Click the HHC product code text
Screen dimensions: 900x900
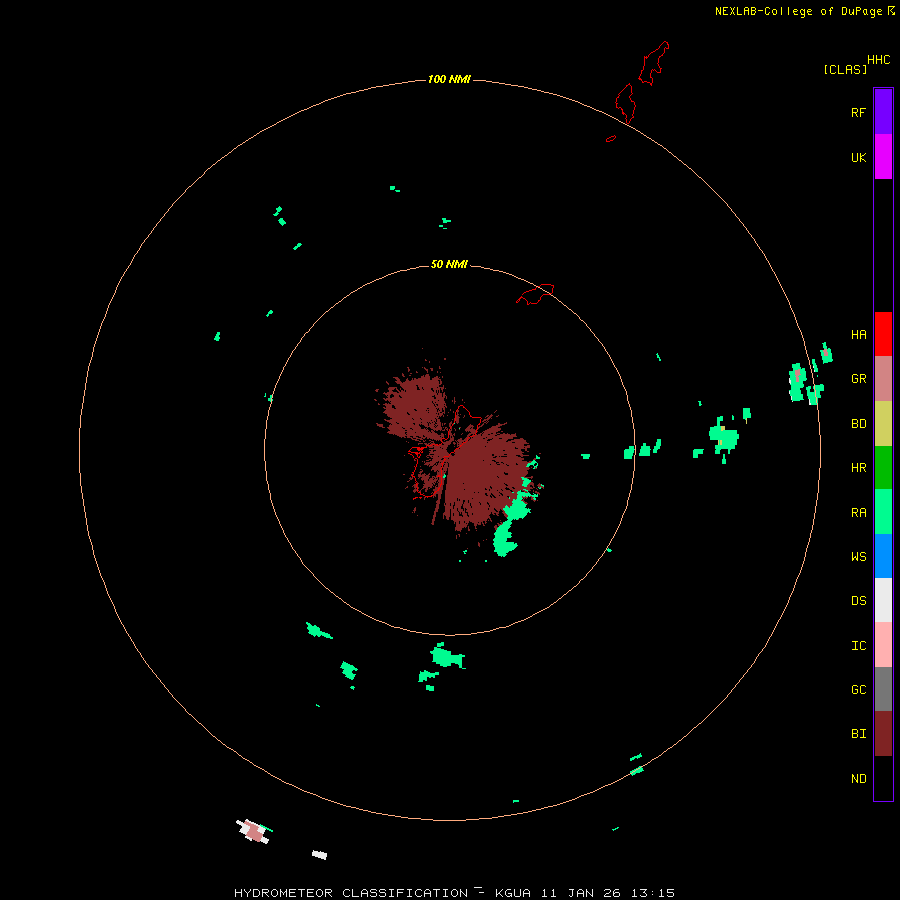pos(878,60)
